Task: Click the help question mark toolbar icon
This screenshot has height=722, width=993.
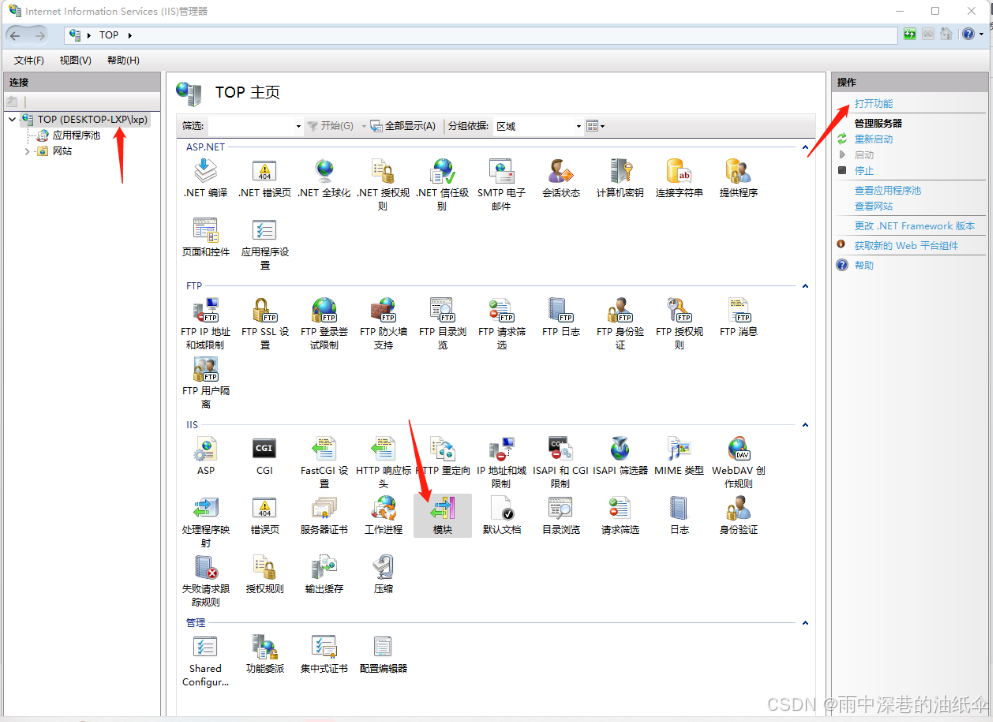Action: click(x=968, y=34)
